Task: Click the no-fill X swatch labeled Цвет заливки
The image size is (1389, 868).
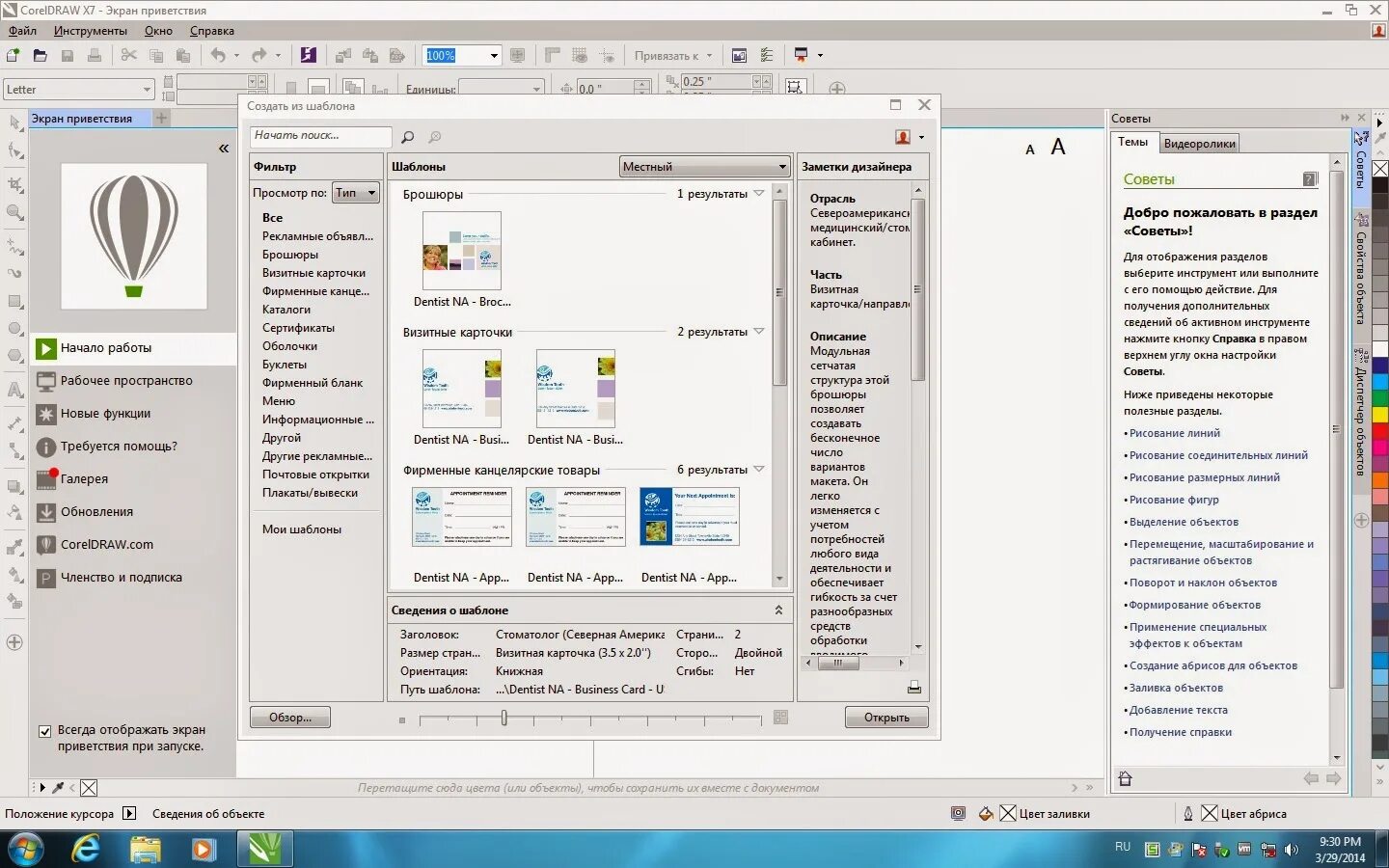Action: 1008,814
